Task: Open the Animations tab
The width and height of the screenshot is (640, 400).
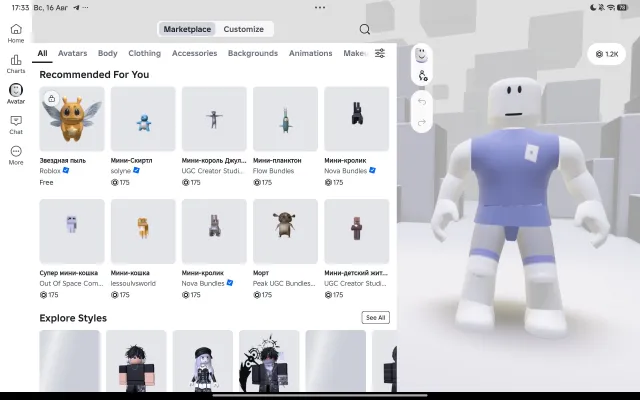Action: [x=311, y=53]
